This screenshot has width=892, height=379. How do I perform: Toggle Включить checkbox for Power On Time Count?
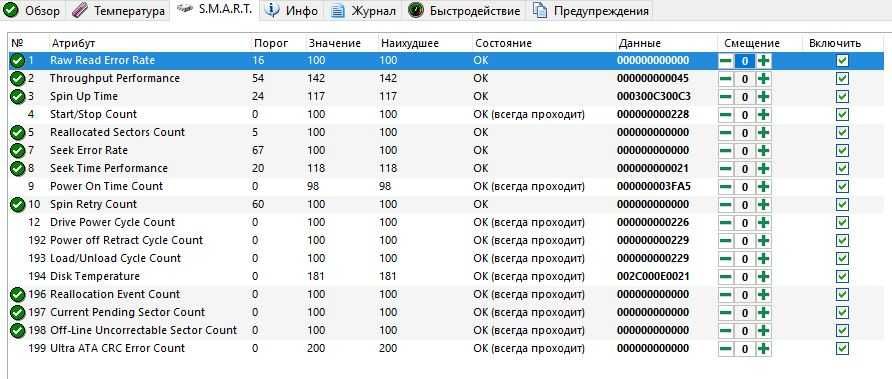(x=843, y=187)
